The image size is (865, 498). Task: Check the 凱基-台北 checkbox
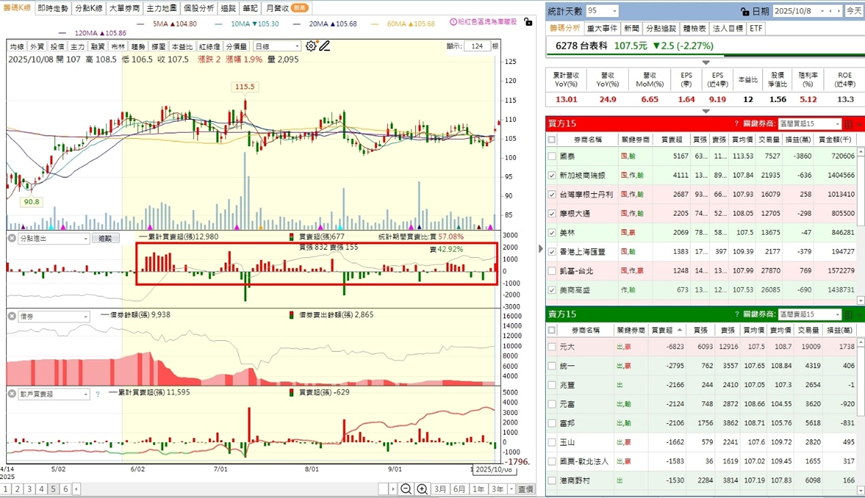click(552, 271)
